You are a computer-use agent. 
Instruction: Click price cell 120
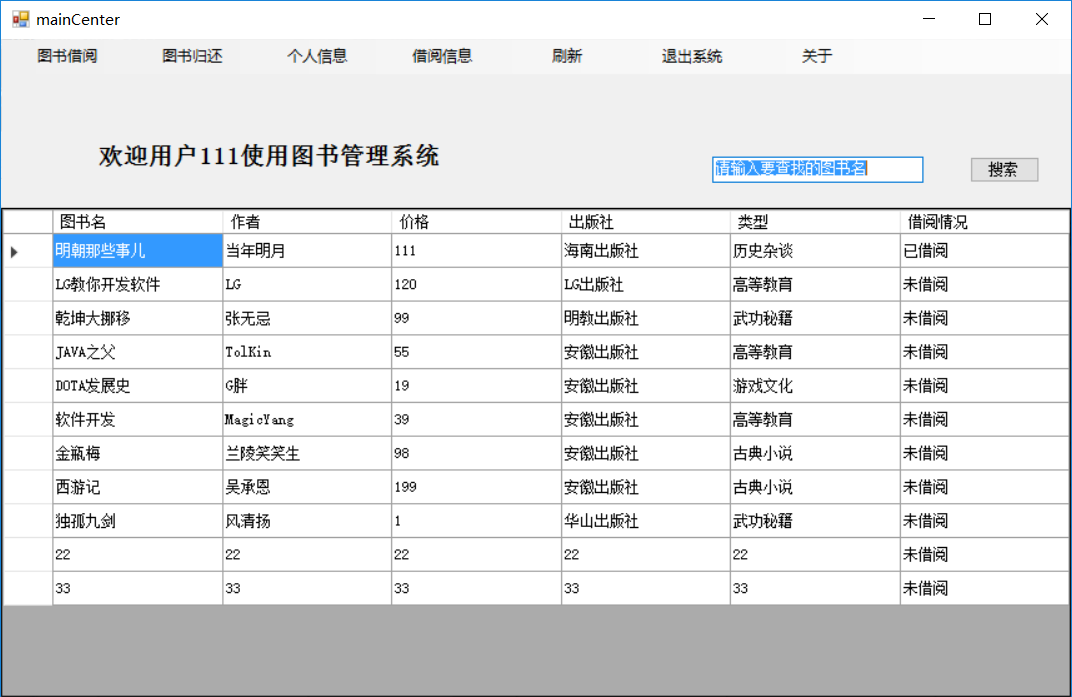click(x=477, y=285)
